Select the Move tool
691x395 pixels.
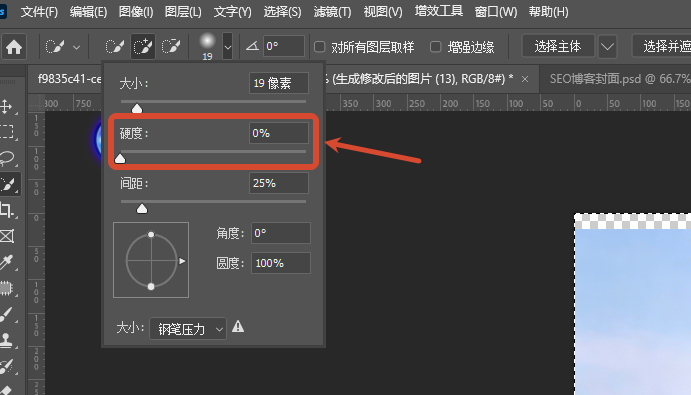pos(7,106)
